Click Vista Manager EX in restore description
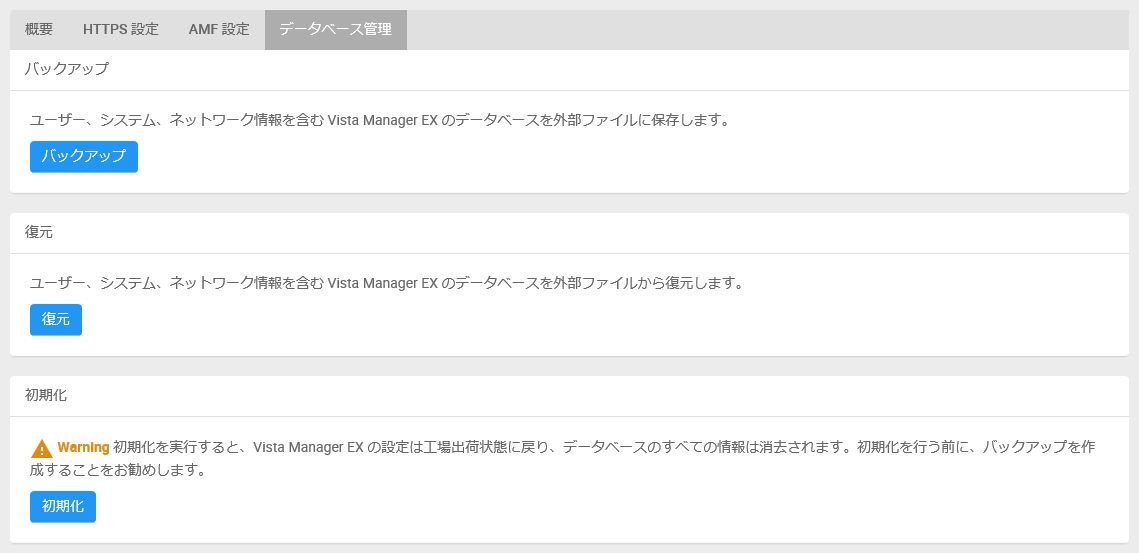 coord(382,283)
